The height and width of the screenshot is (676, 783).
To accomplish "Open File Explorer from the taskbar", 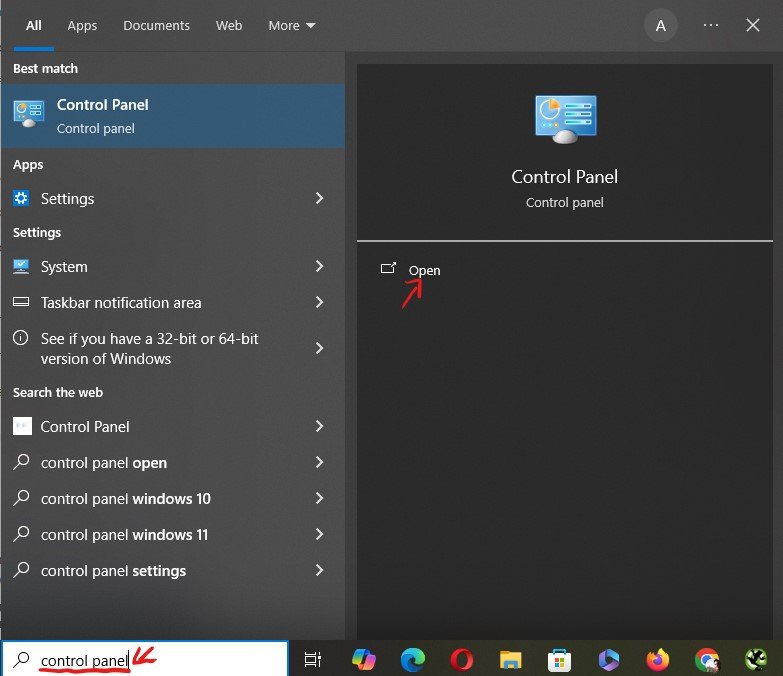I will pos(511,659).
